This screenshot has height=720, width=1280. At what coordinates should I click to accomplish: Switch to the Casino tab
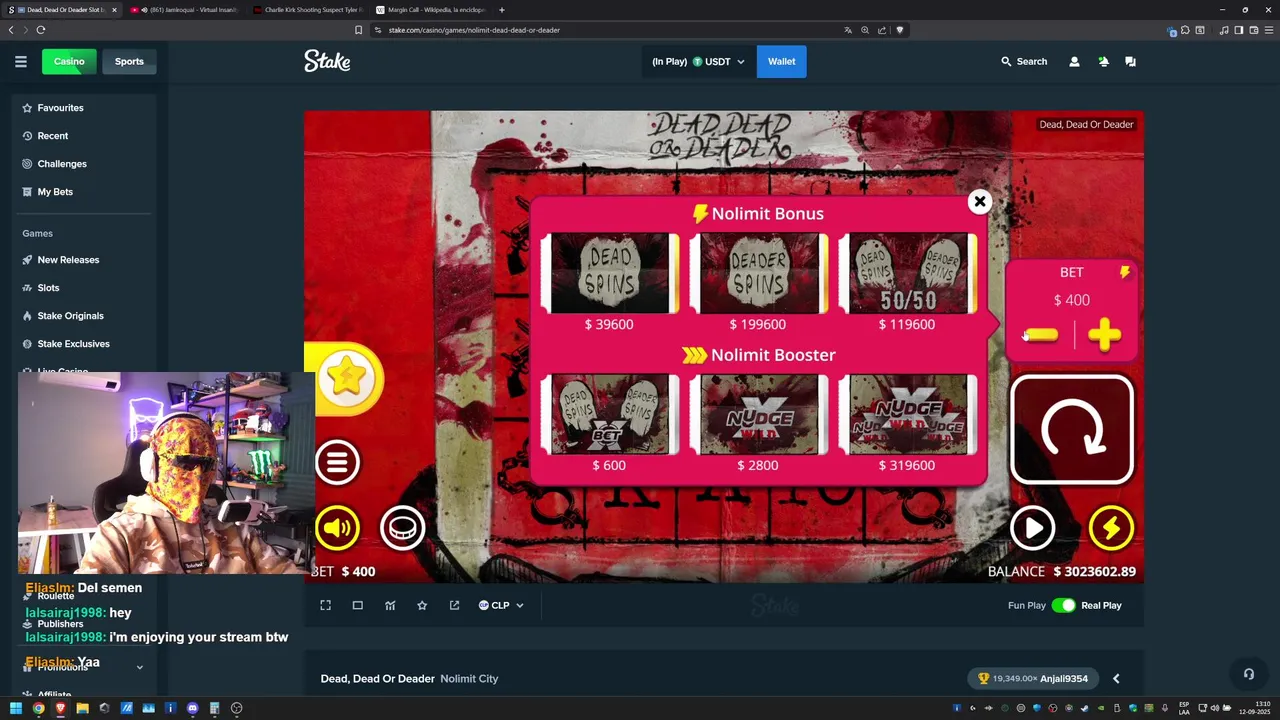69,62
